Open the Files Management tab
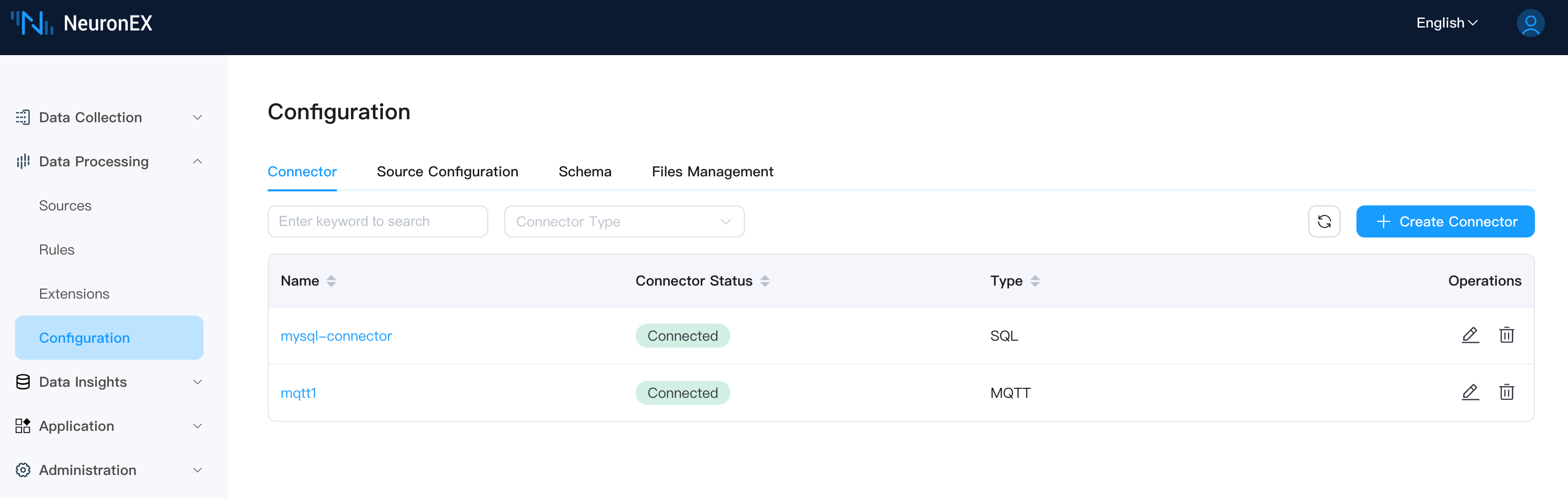 pos(712,171)
